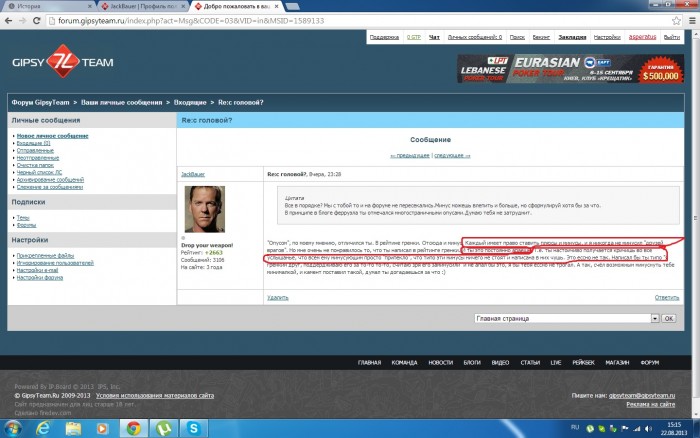This screenshot has height=438, width=700.
Task: Open Skype from the taskbar
Action: [x=194, y=429]
